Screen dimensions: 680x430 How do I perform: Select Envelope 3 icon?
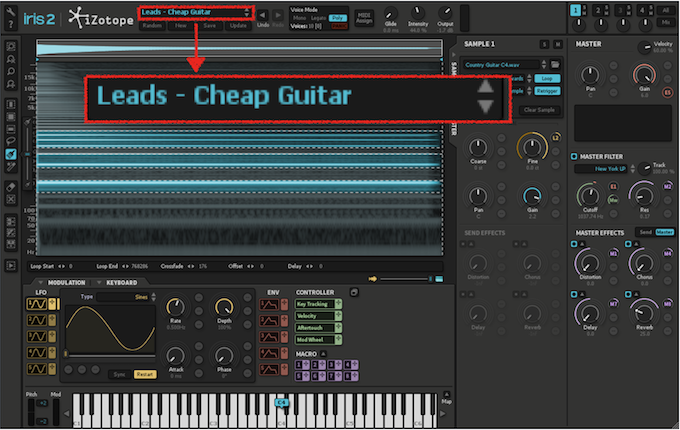(x=269, y=337)
